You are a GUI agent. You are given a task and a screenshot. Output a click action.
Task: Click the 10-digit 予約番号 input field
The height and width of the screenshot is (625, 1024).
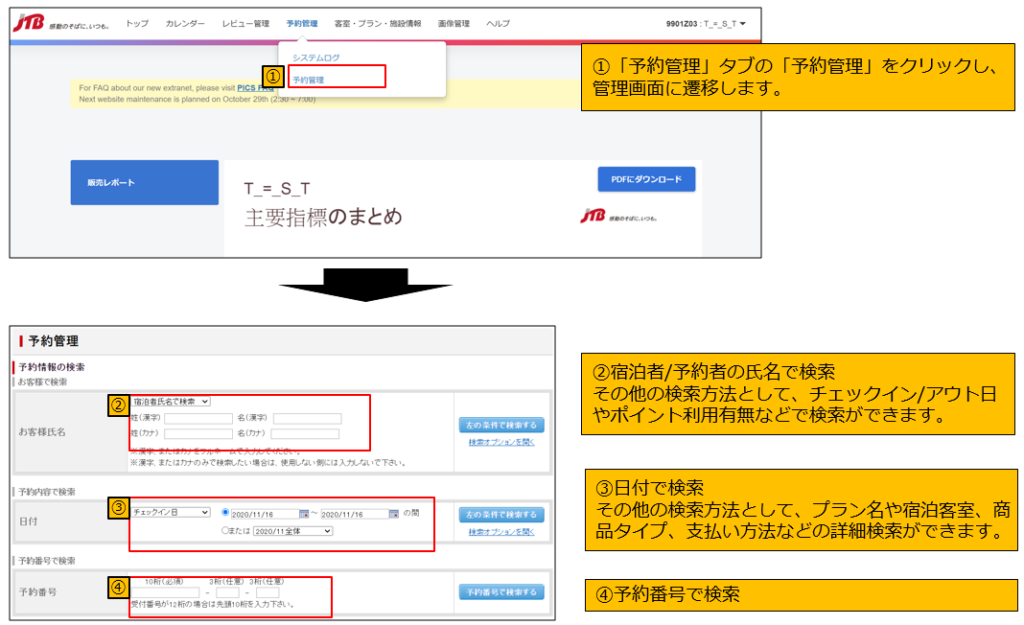click(x=165, y=592)
